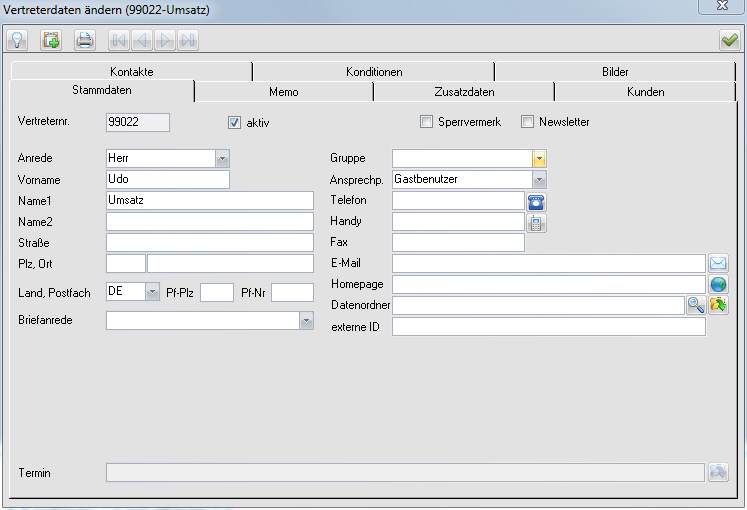The height and width of the screenshot is (510, 747).
Task: Click the Homepage input field
Action: tap(549, 284)
